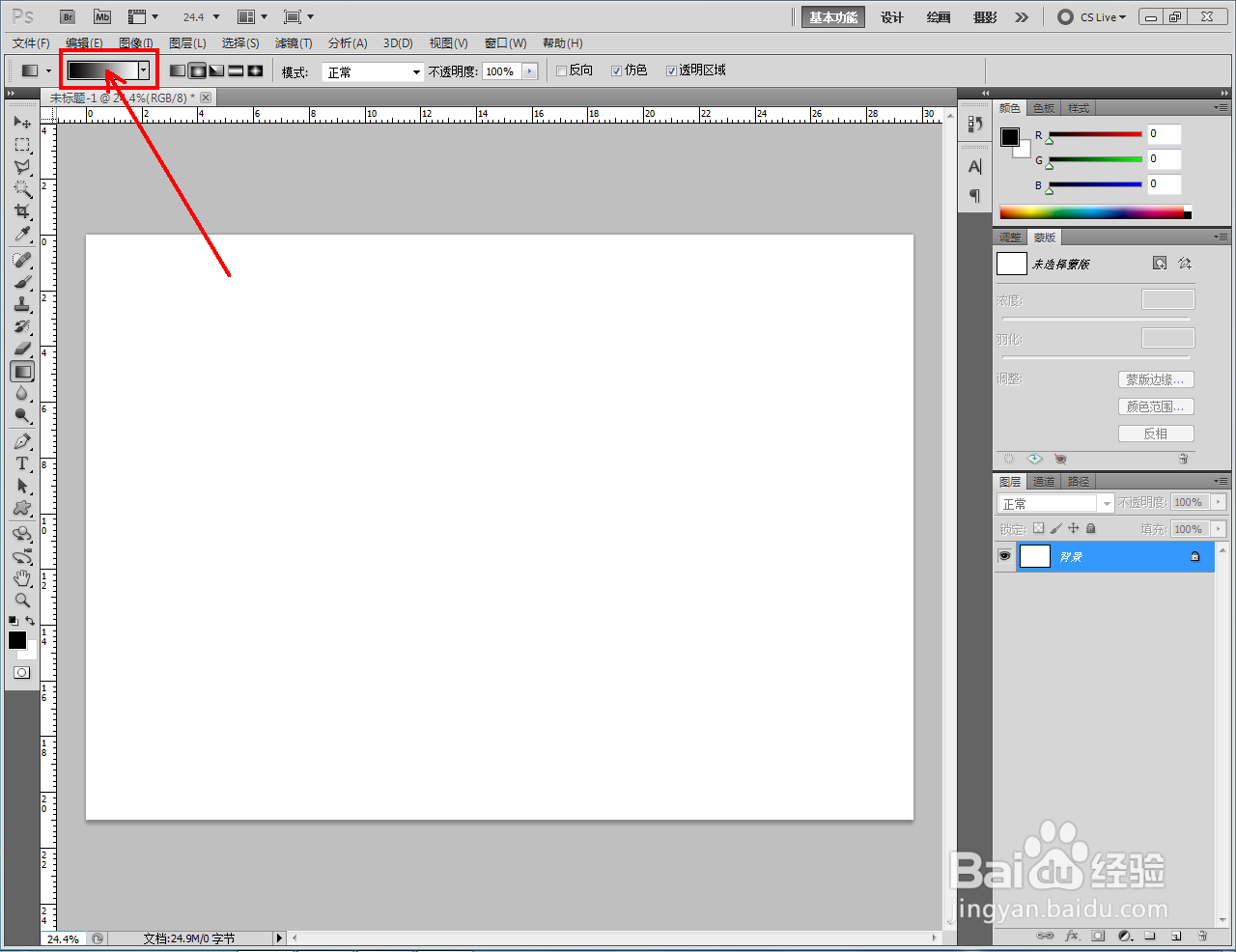Launch Mini Bridge from top bar
This screenshot has width=1236, height=952.
tap(102, 17)
